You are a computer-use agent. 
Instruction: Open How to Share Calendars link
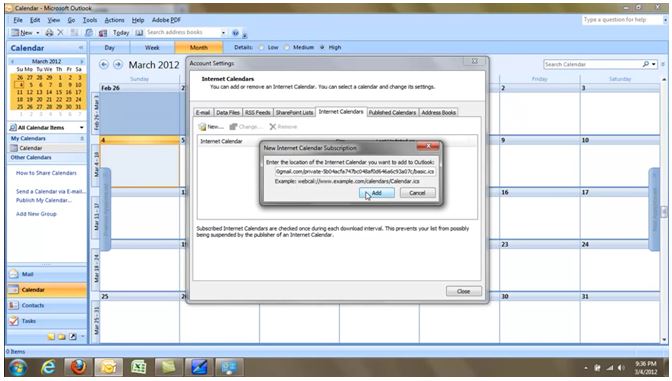click(46, 173)
